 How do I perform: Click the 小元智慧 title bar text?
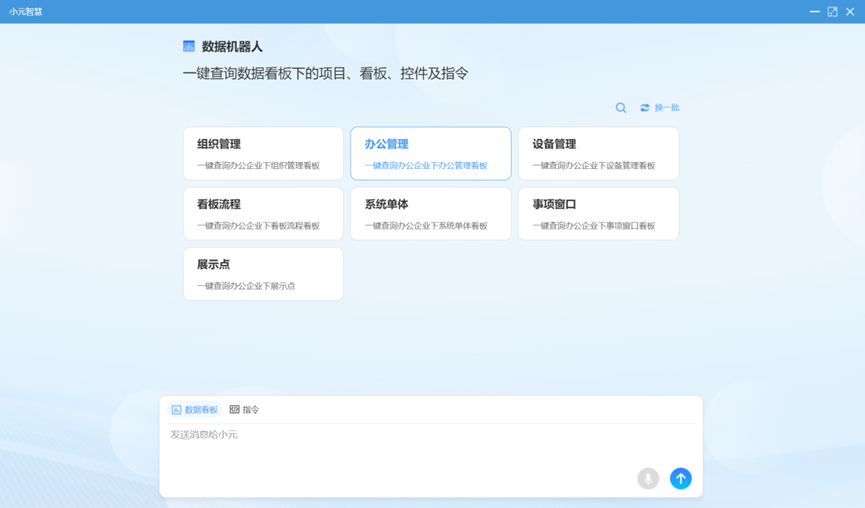(26, 12)
